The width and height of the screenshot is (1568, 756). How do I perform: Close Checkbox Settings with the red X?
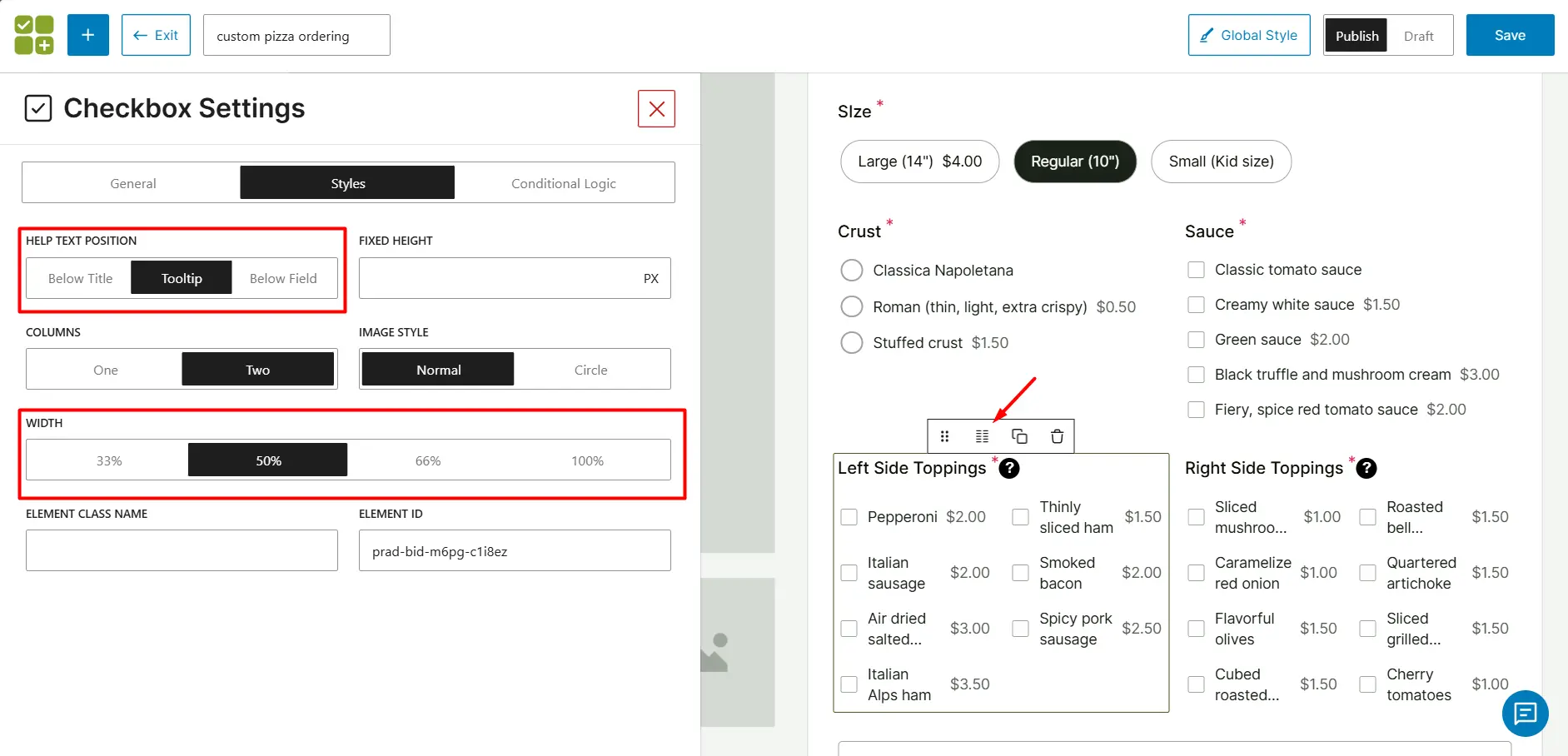pos(656,108)
